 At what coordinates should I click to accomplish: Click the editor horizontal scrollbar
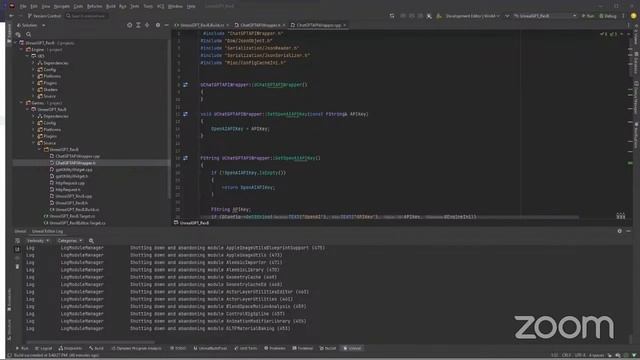[390, 217]
